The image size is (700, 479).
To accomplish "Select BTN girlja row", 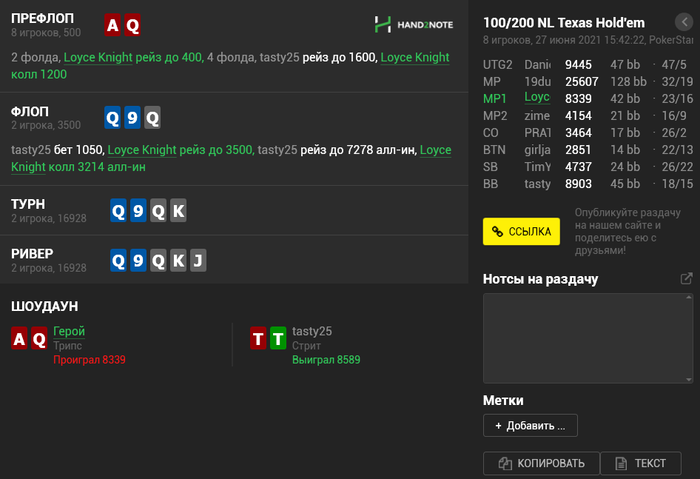I will tap(588, 150).
